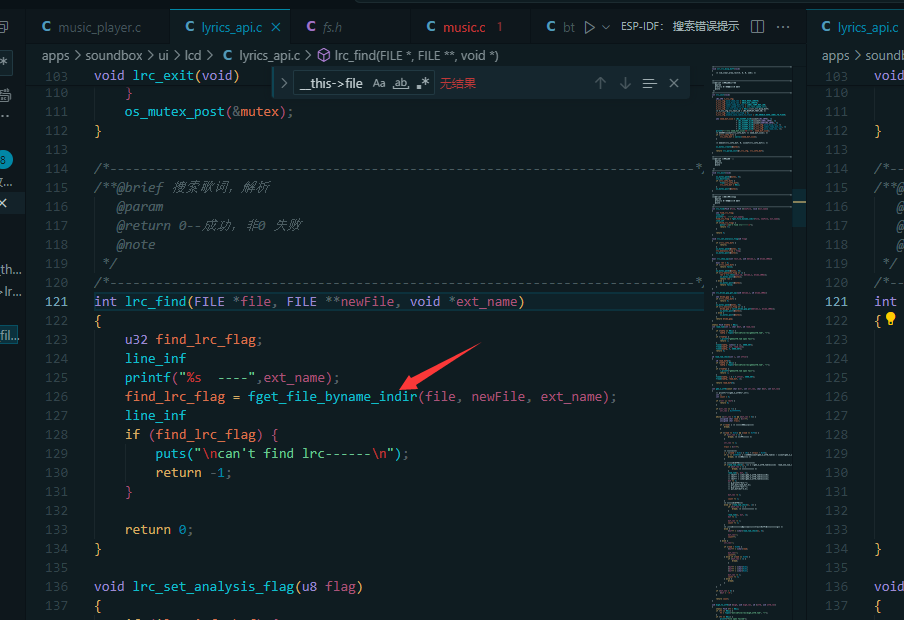904x620 pixels.
Task: Click Find in Selection icon
Action: pyautogui.click(x=650, y=84)
